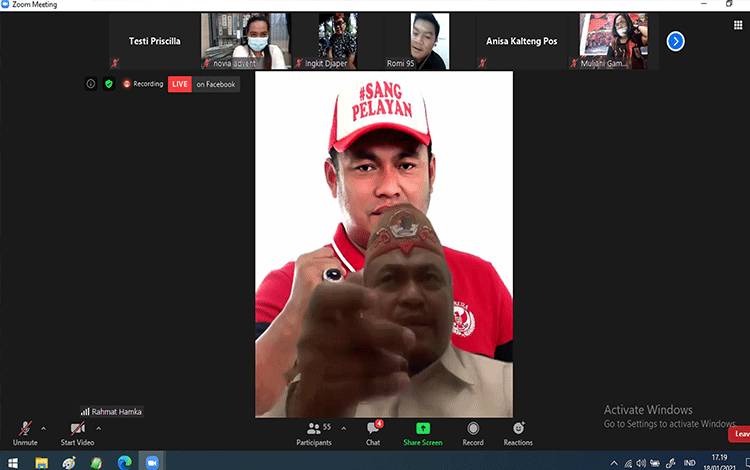Open the Reactions menu
The width and height of the screenshot is (750, 470).
click(x=518, y=434)
